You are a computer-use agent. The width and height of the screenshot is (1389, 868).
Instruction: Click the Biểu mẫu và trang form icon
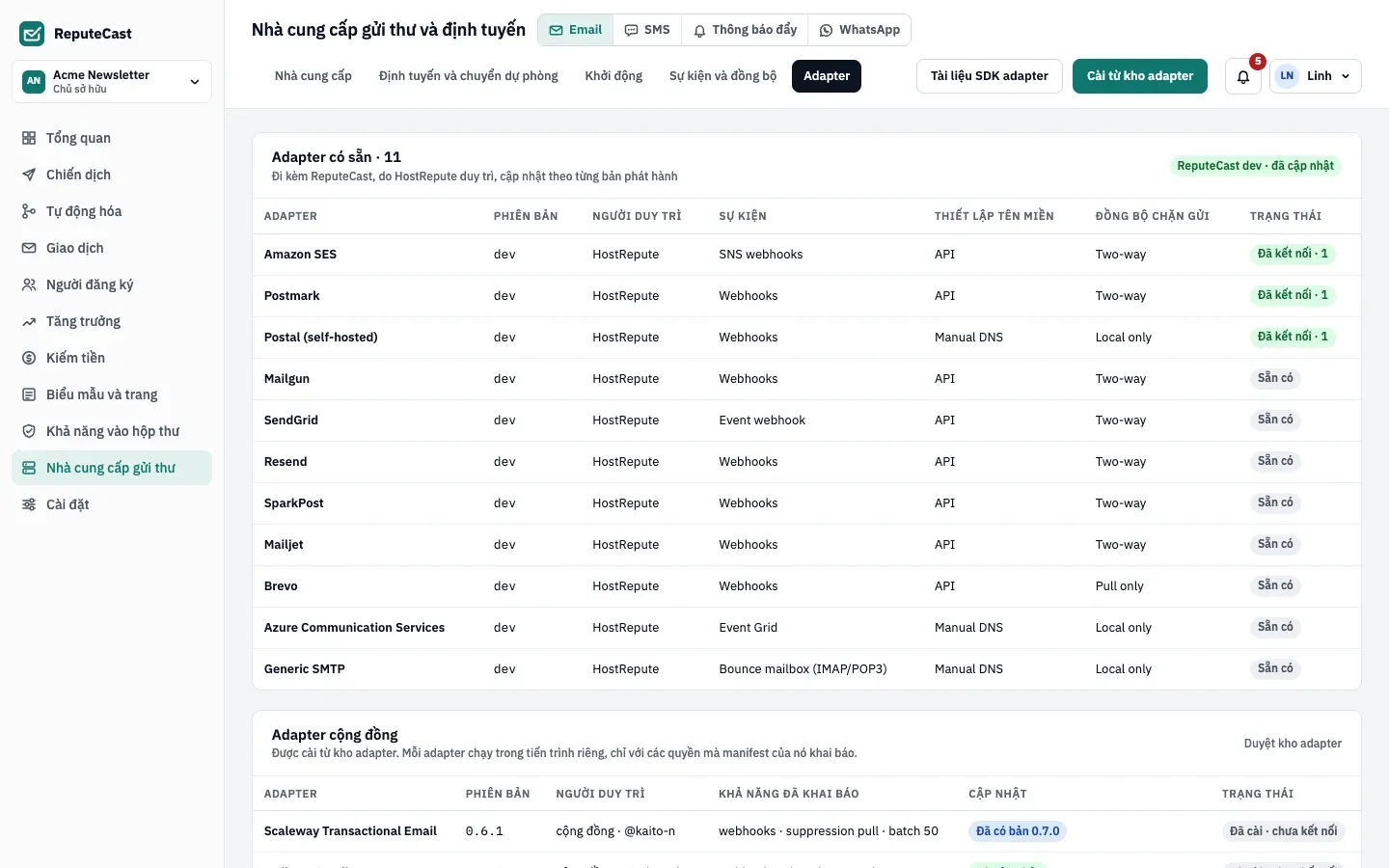[x=29, y=394]
